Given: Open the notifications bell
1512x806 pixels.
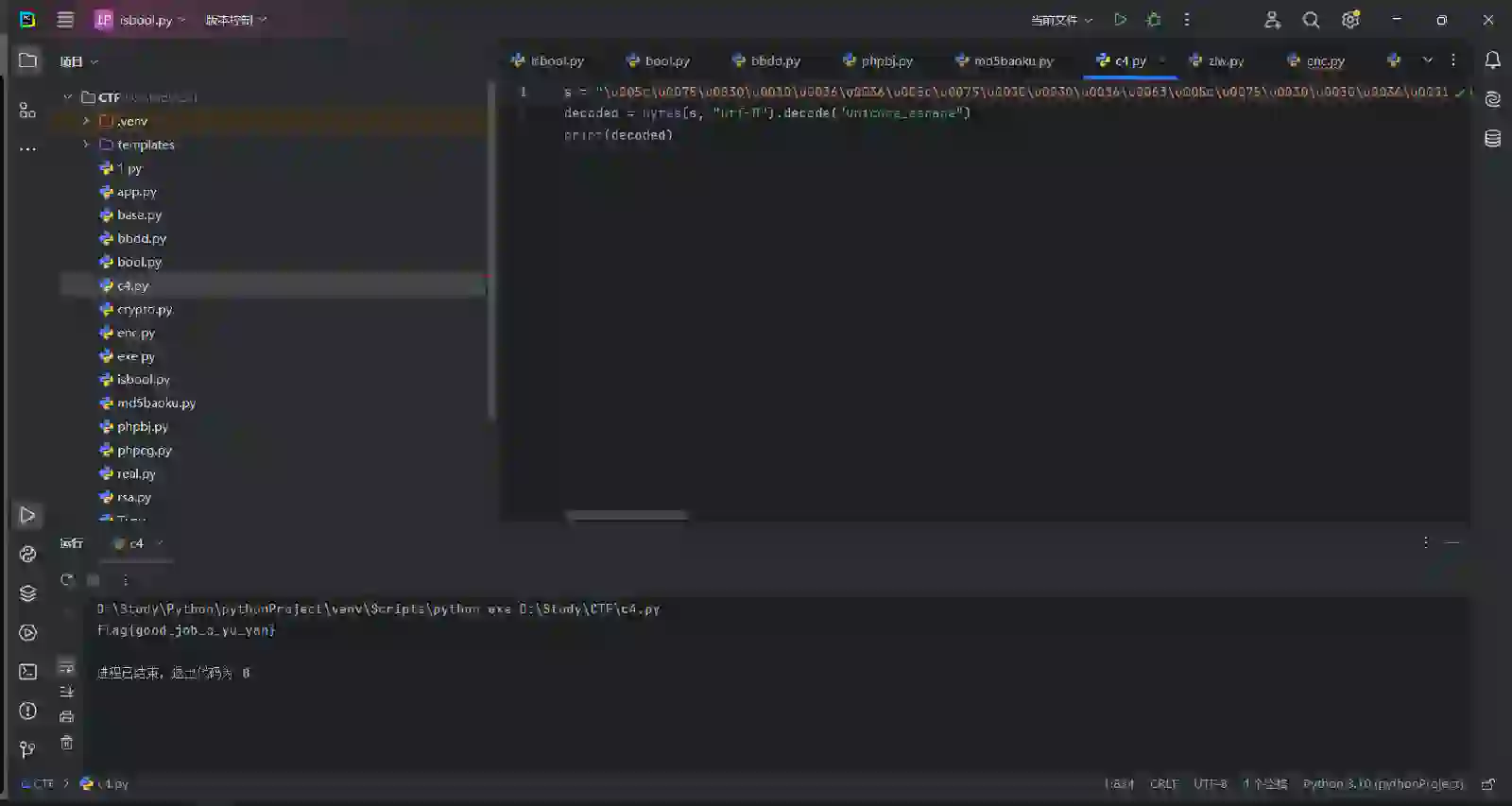Looking at the screenshot, I should pyautogui.click(x=1492, y=60).
